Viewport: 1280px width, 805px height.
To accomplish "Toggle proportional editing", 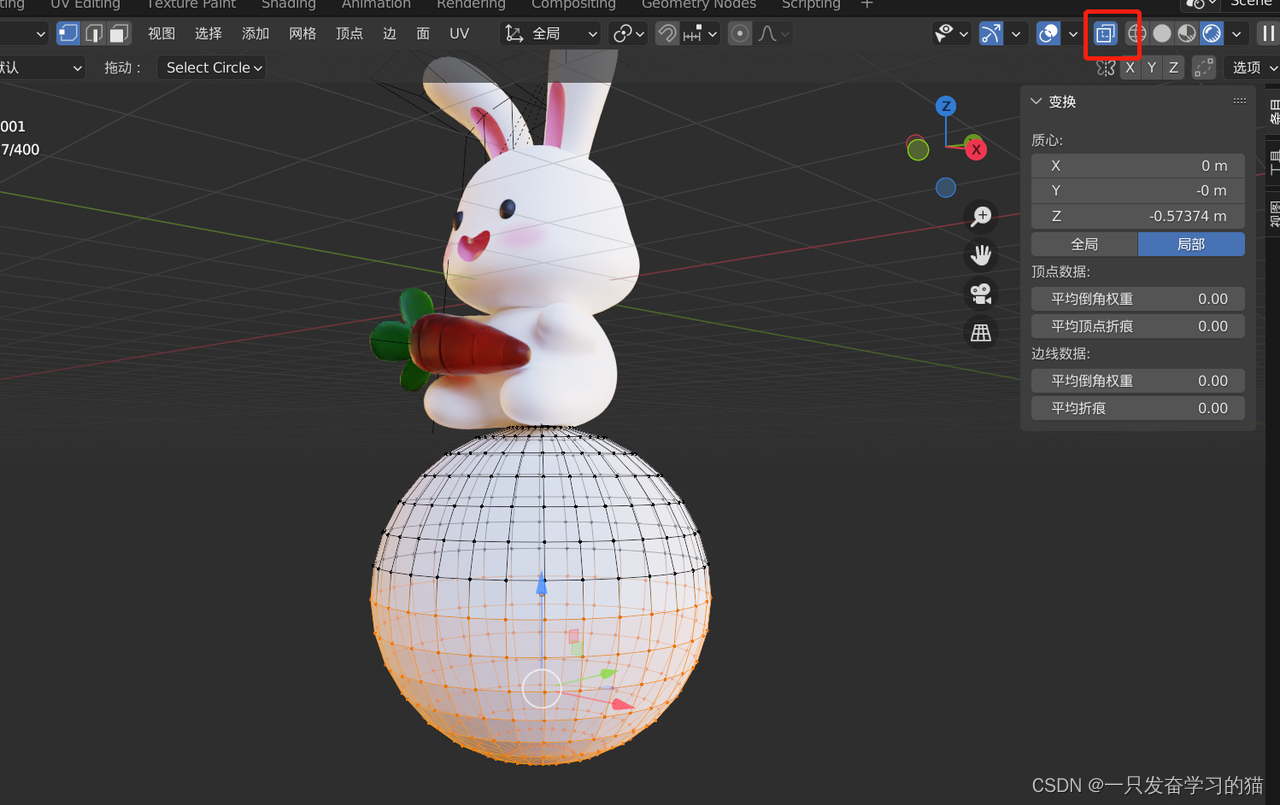I will coord(739,33).
